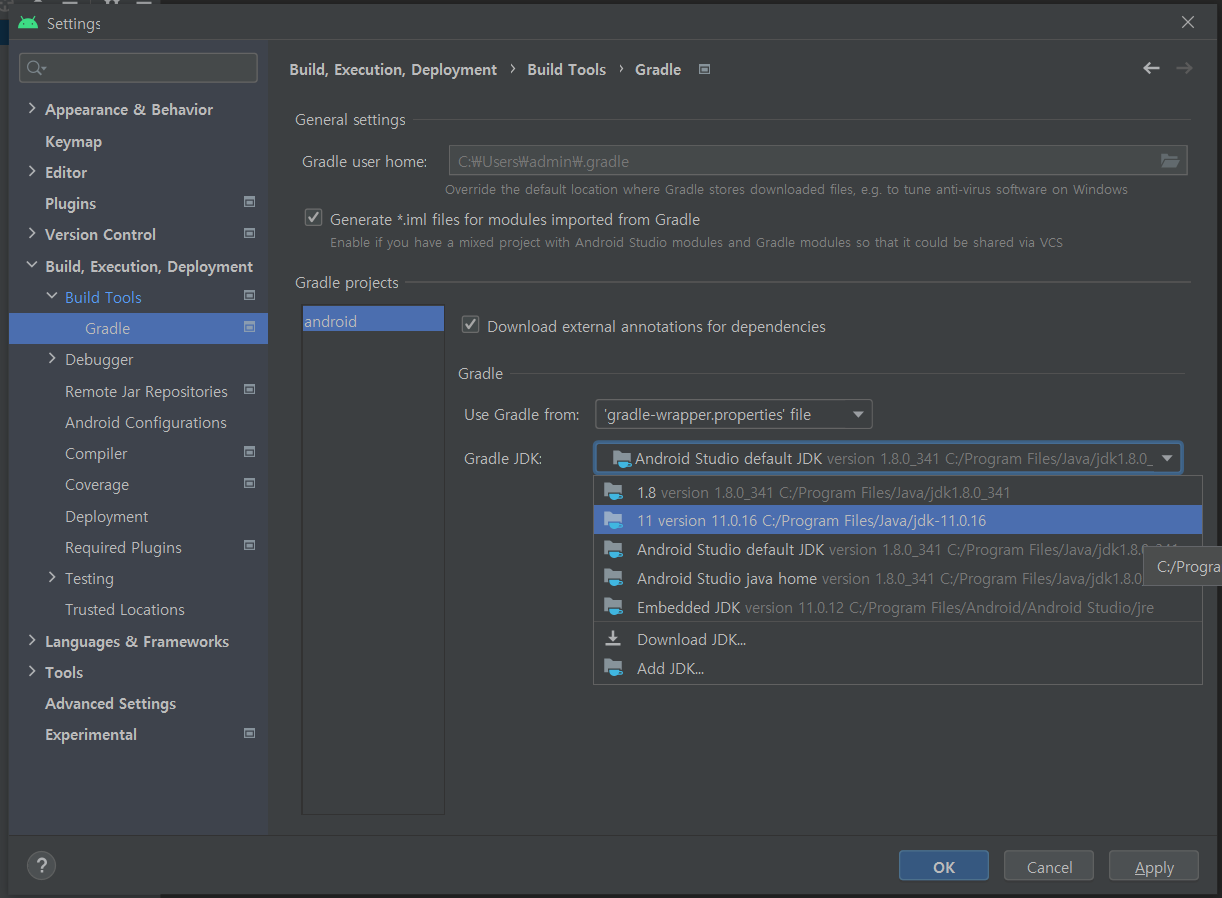The width and height of the screenshot is (1222, 898).
Task: Expand Languages & Frameworks section
Action: pos(32,641)
